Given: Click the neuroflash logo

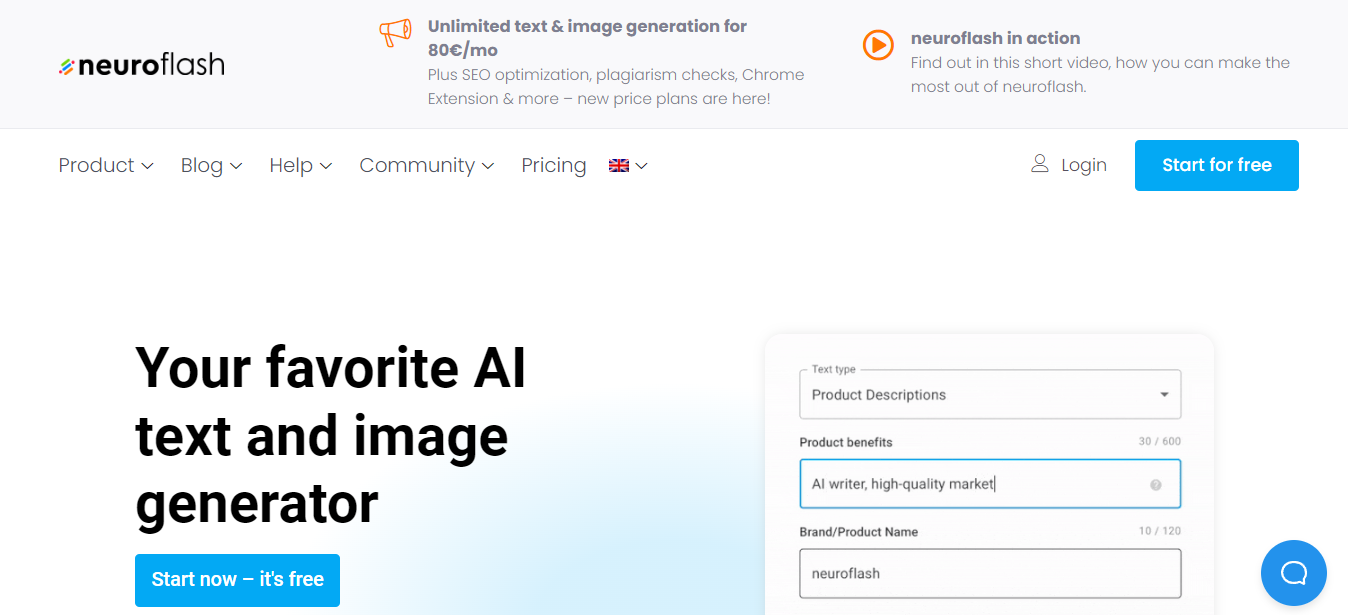Looking at the screenshot, I should (141, 65).
